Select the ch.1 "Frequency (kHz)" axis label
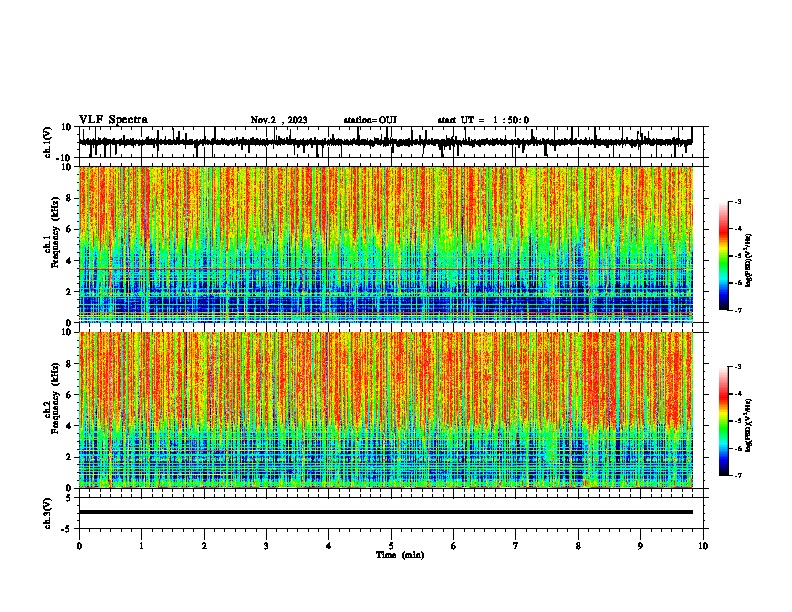 (x=55, y=233)
